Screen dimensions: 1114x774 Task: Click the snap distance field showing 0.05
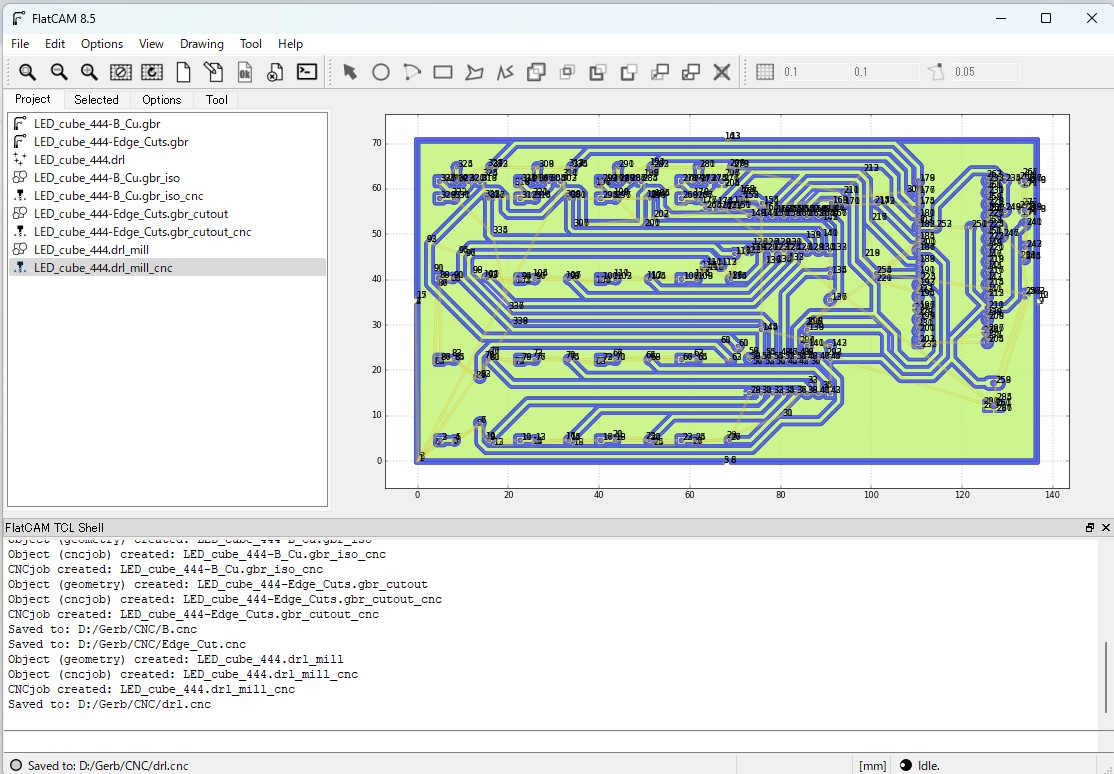985,72
